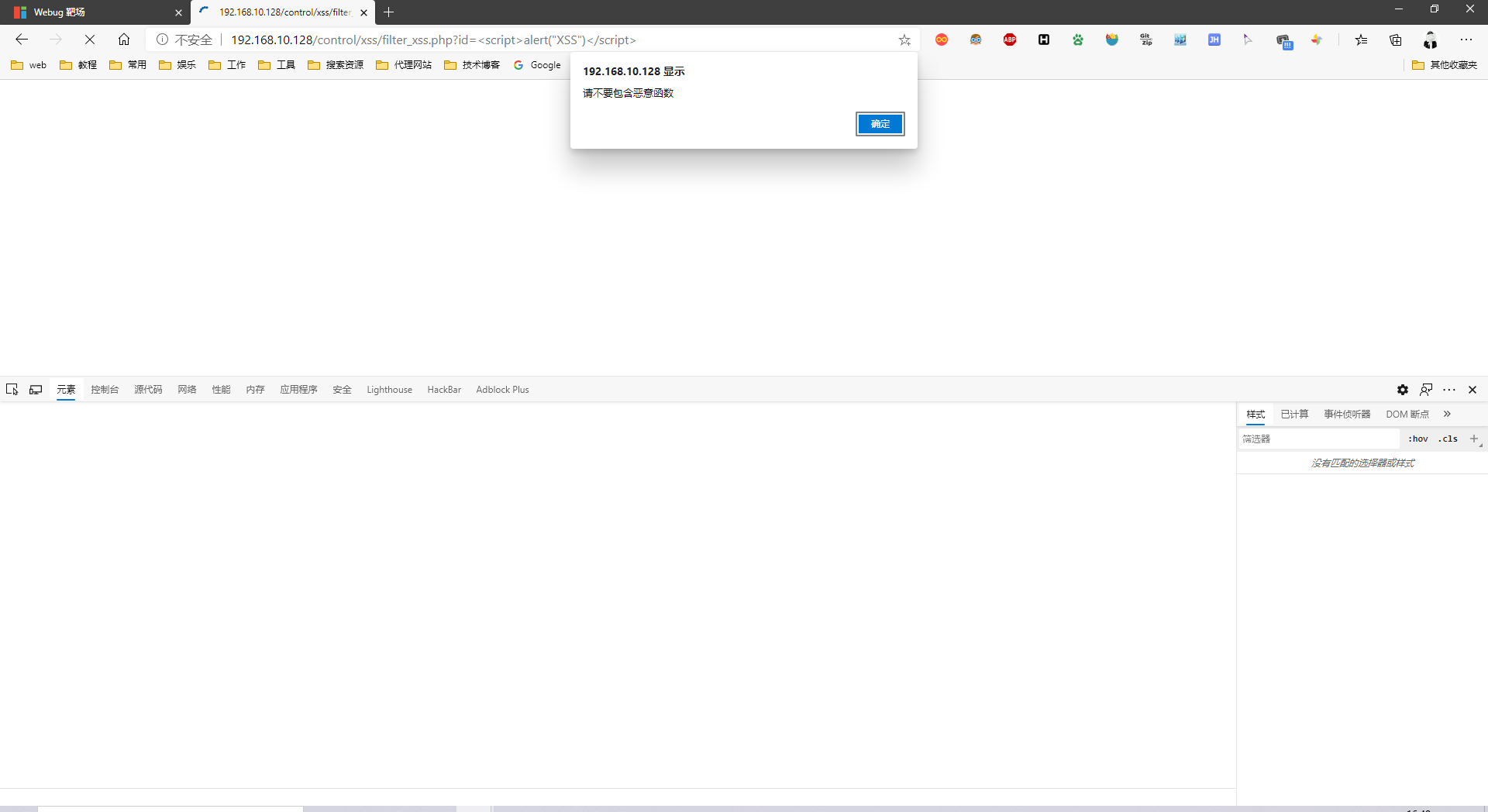Open the 技术博客 bookmarks folder
1488x812 pixels.
(x=472, y=65)
